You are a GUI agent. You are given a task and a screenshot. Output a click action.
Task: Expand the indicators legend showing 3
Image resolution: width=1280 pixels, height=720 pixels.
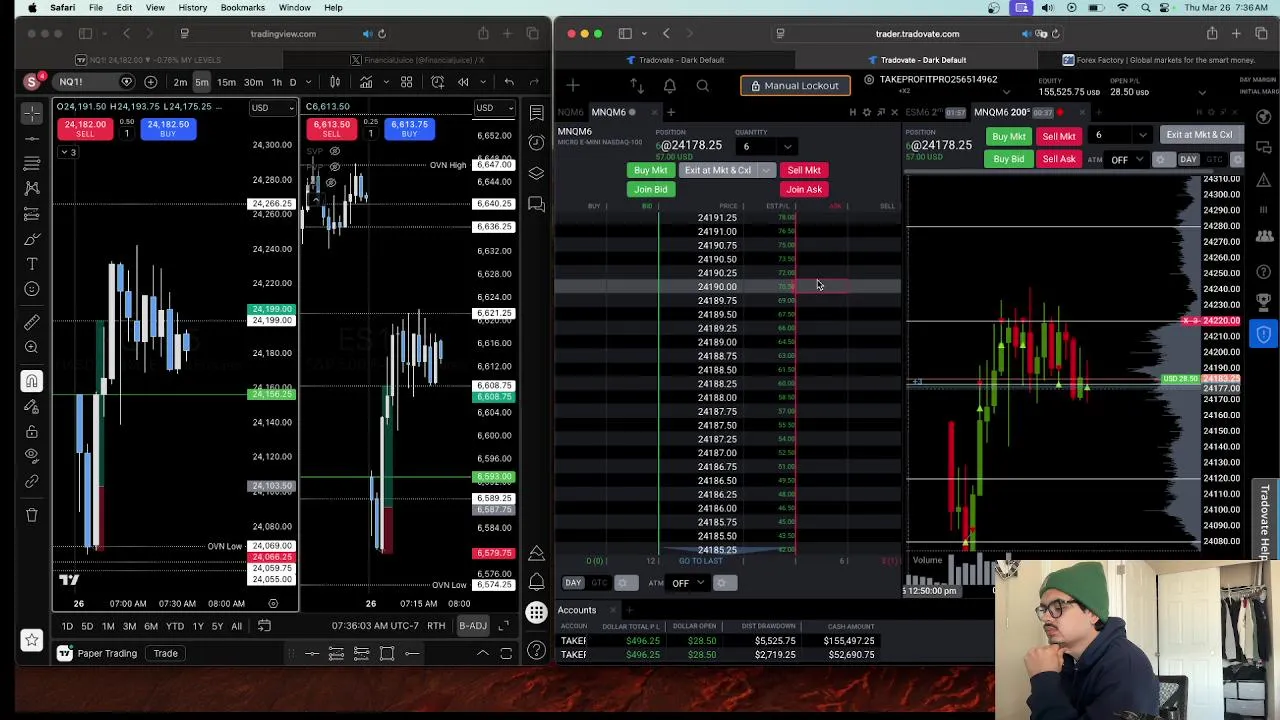click(68, 152)
